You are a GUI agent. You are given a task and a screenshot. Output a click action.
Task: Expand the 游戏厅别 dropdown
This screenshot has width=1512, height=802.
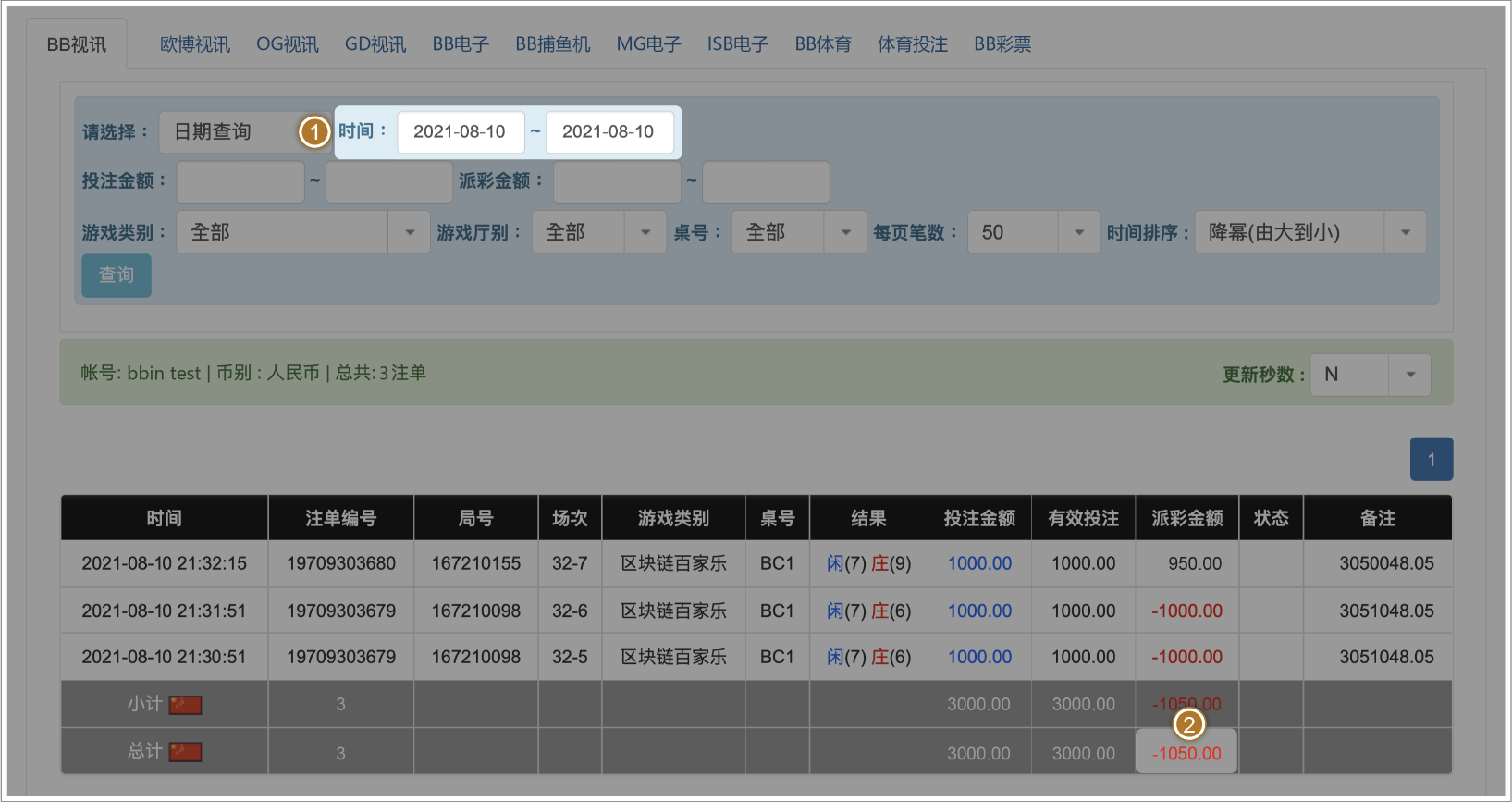[x=597, y=232]
